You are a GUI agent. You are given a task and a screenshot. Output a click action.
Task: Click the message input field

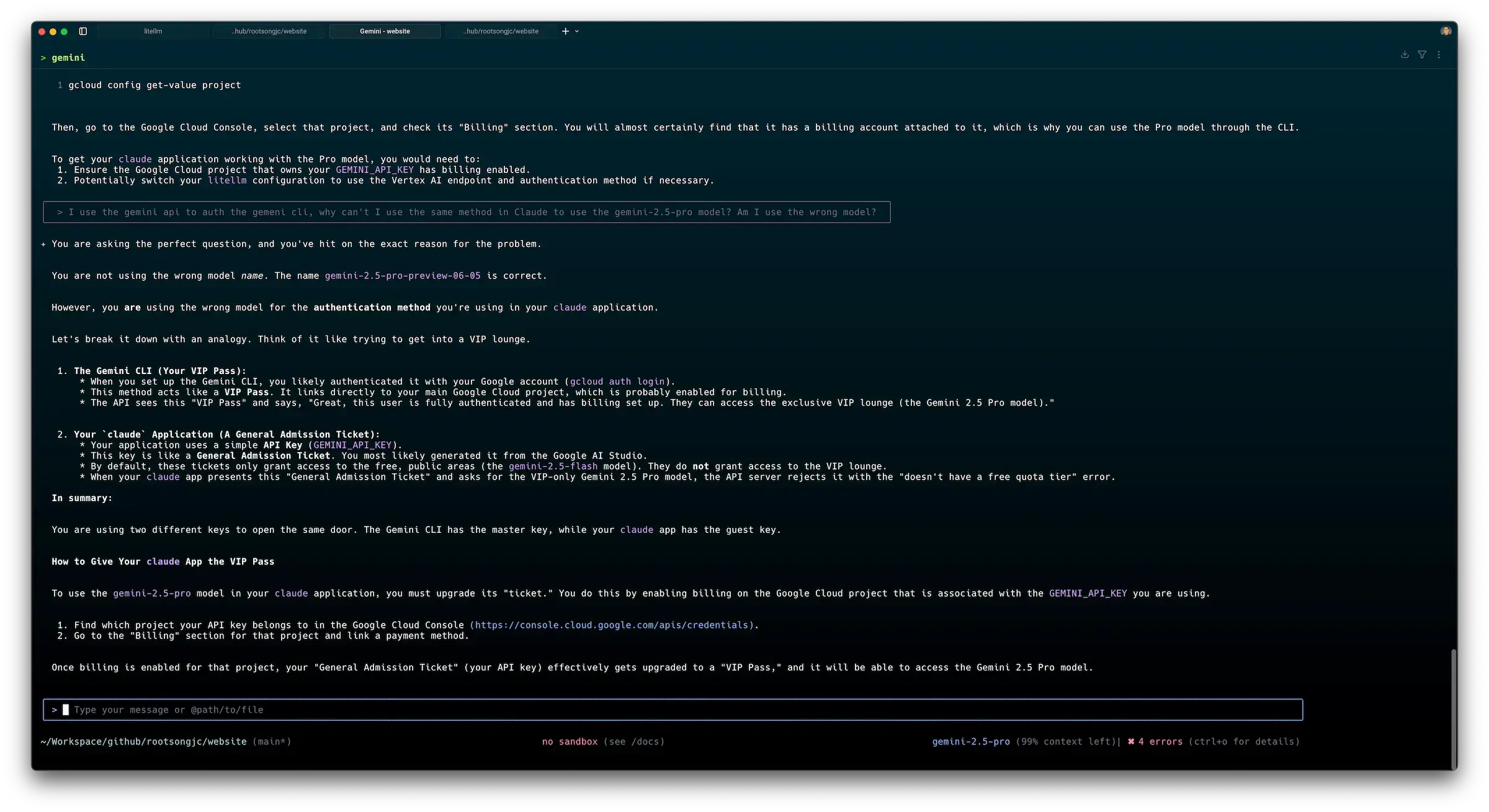(x=673, y=710)
